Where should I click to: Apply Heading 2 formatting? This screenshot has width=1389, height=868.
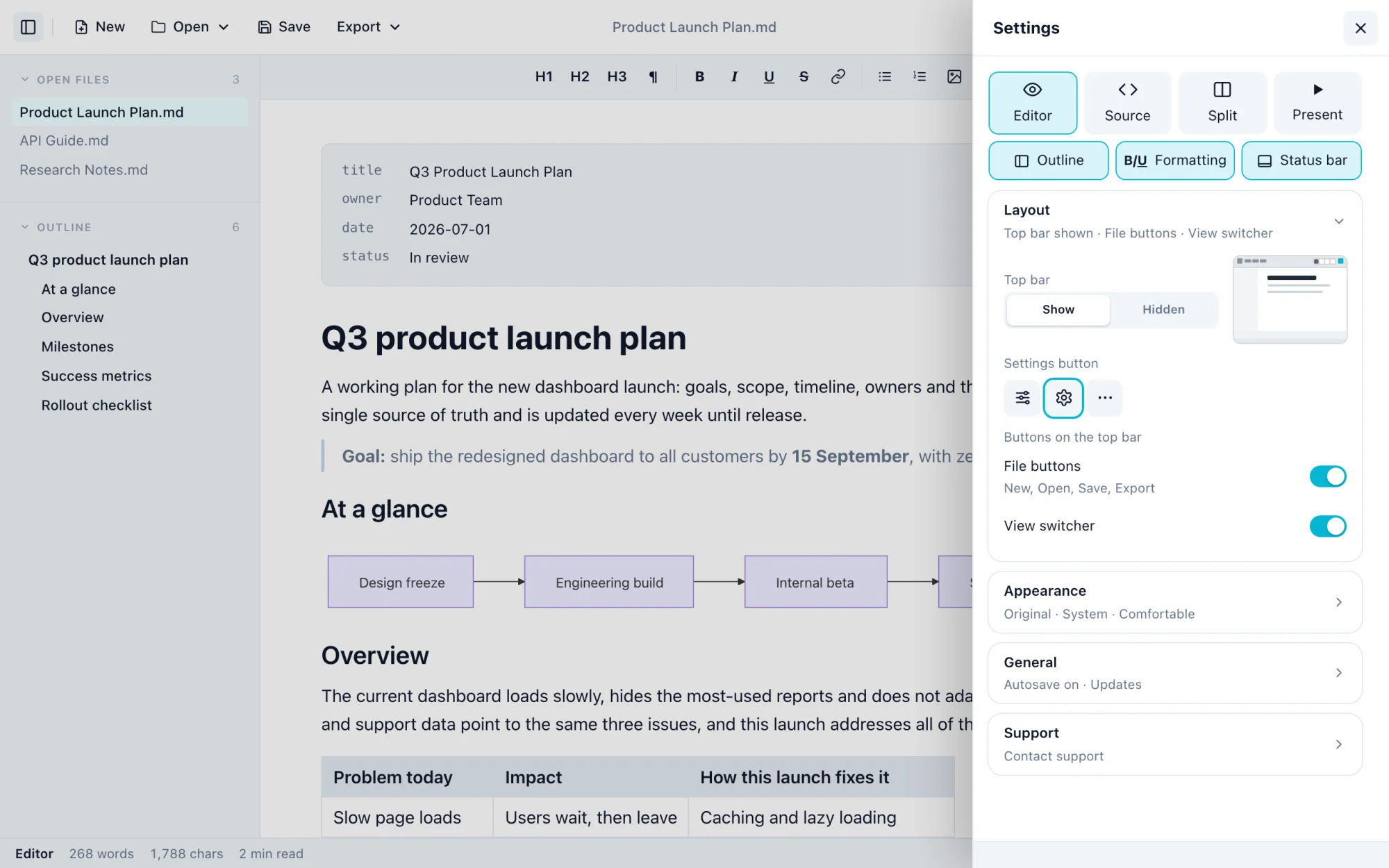[580, 76]
